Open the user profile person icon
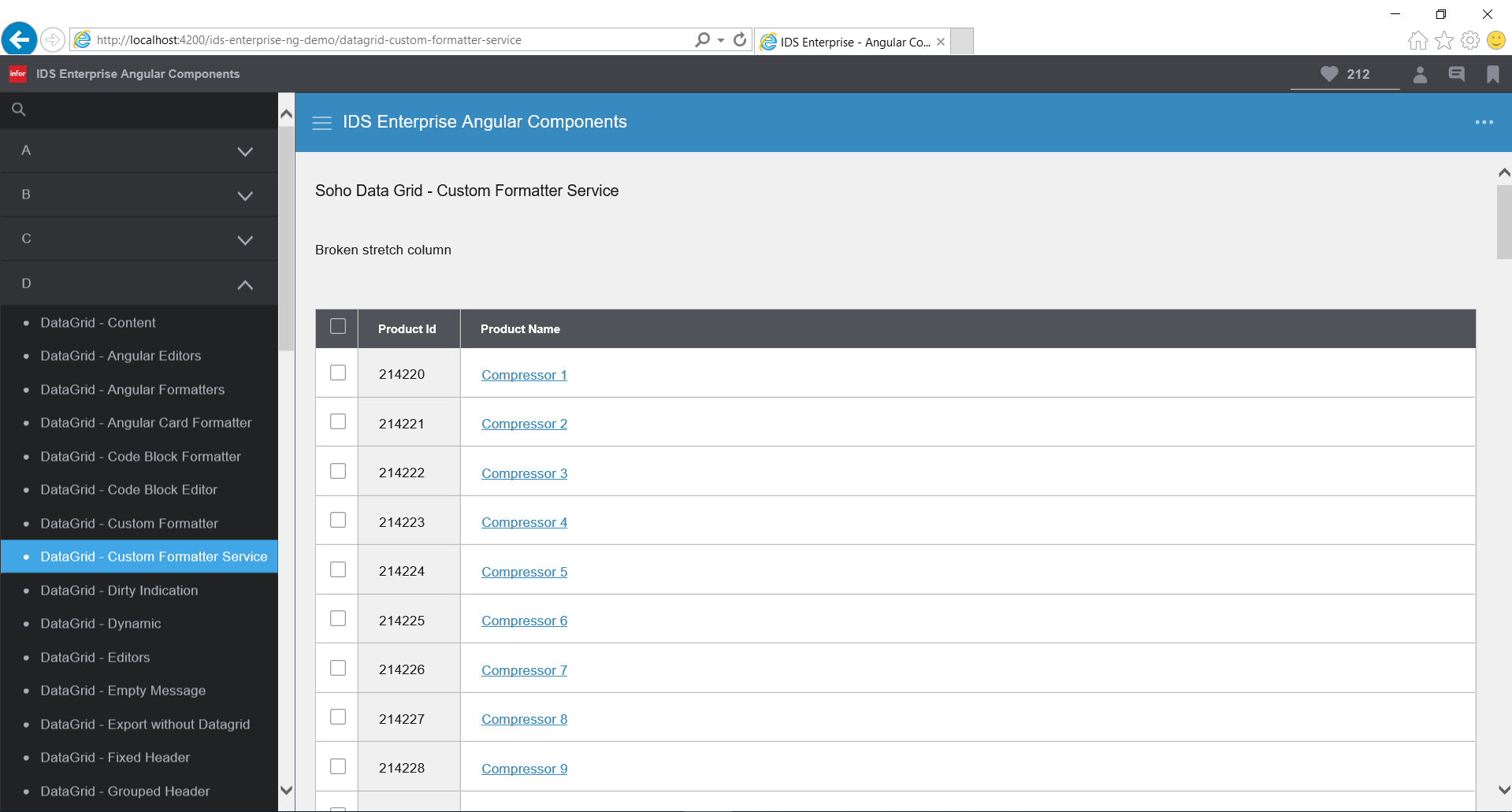Viewport: 1512px width, 812px height. (1420, 74)
